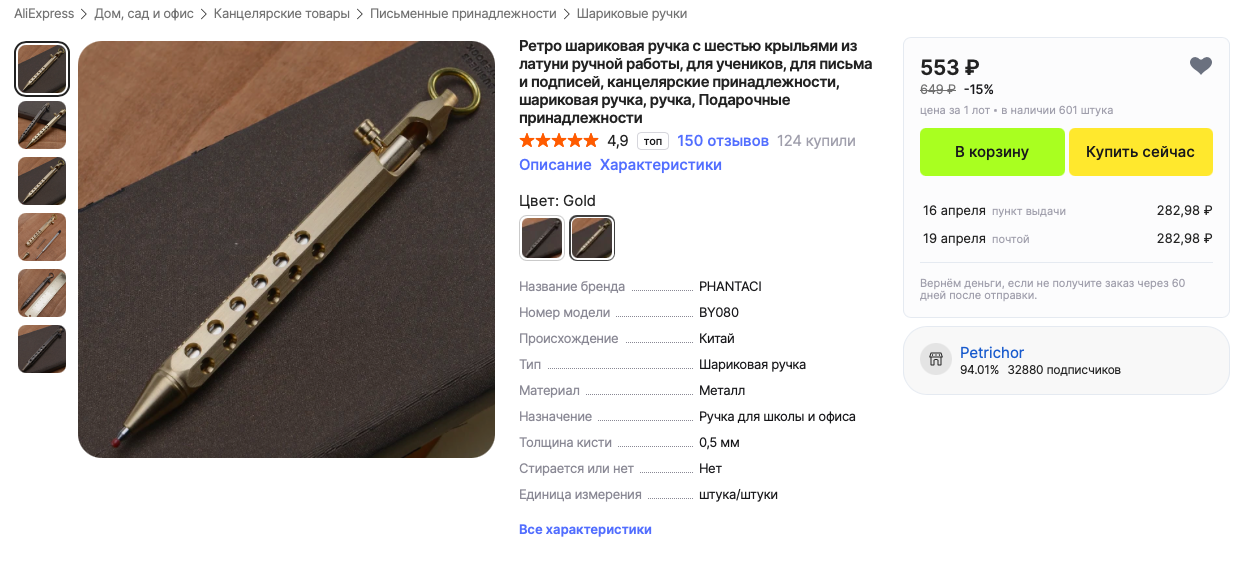Open Шариковые ручки breadcrumb category
Image resolution: width=1235 pixels, height=569 pixels.
pyautogui.click(x=632, y=14)
